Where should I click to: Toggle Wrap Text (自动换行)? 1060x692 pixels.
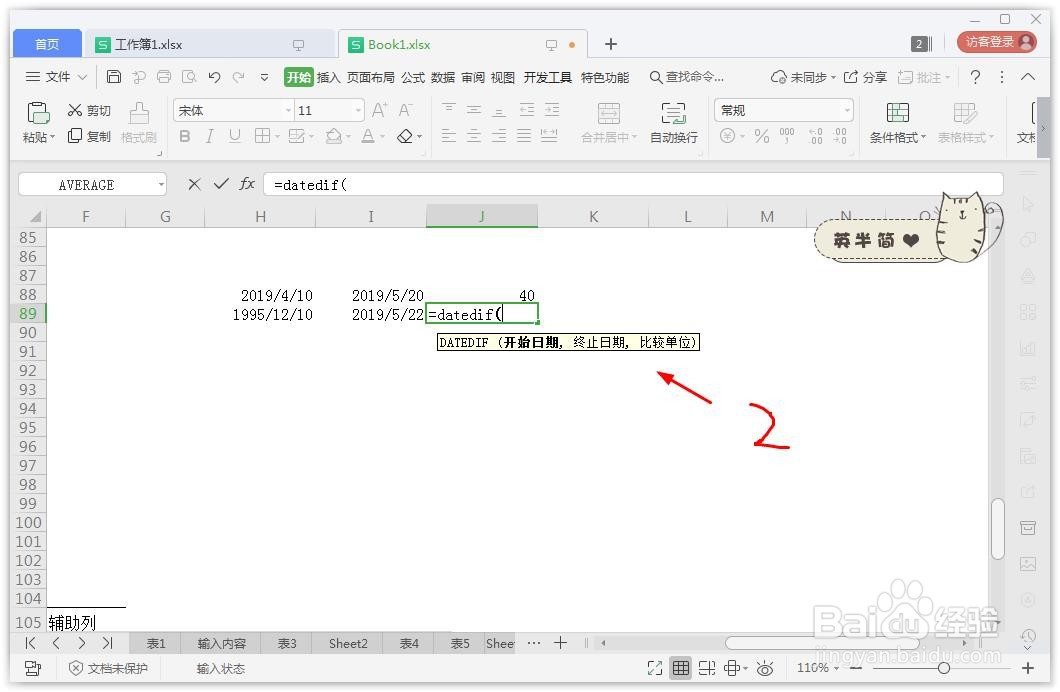tap(674, 122)
